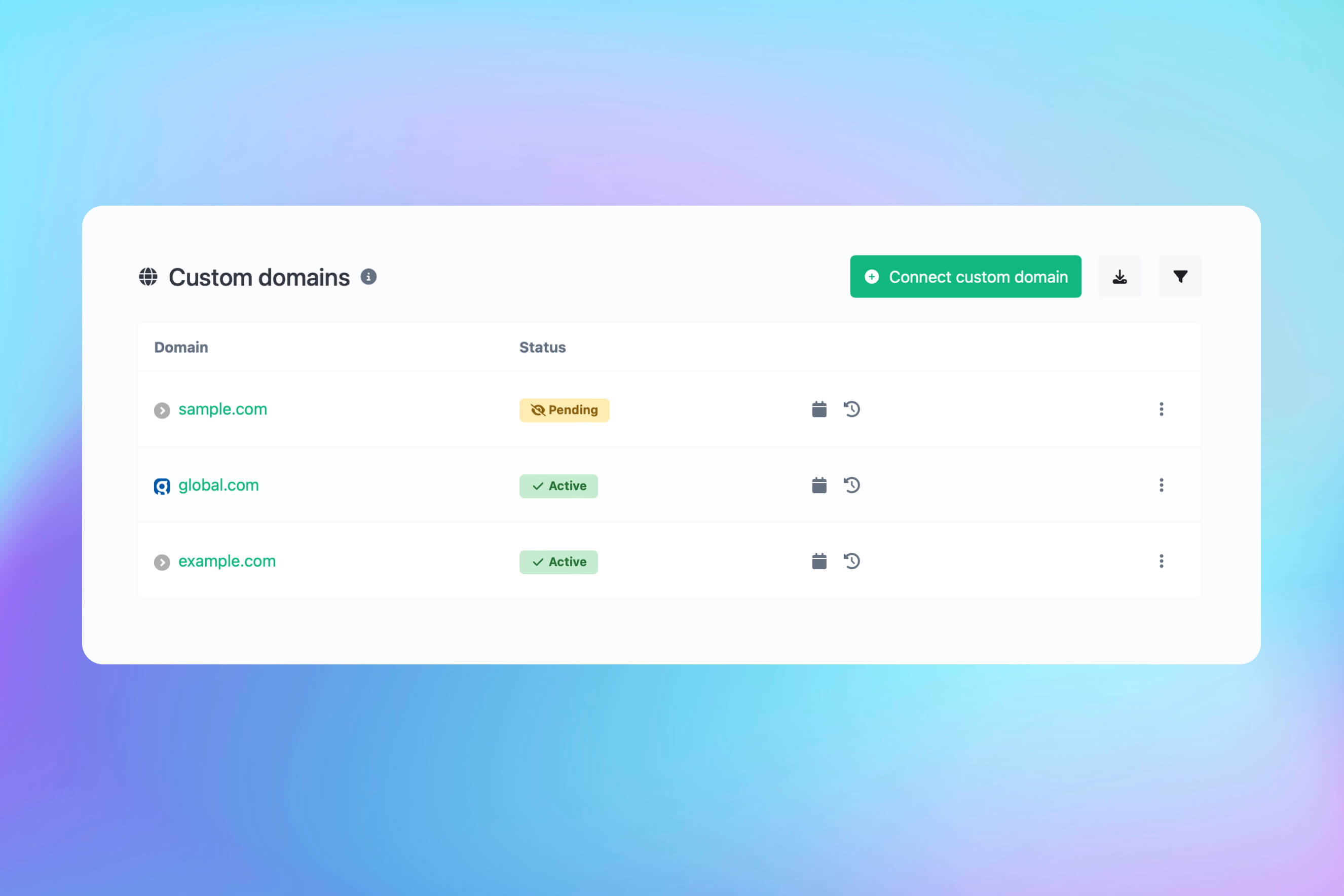This screenshot has height=896, width=1344.
Task: Click the globe icon next to Custom domains
Action: (148, 277)
